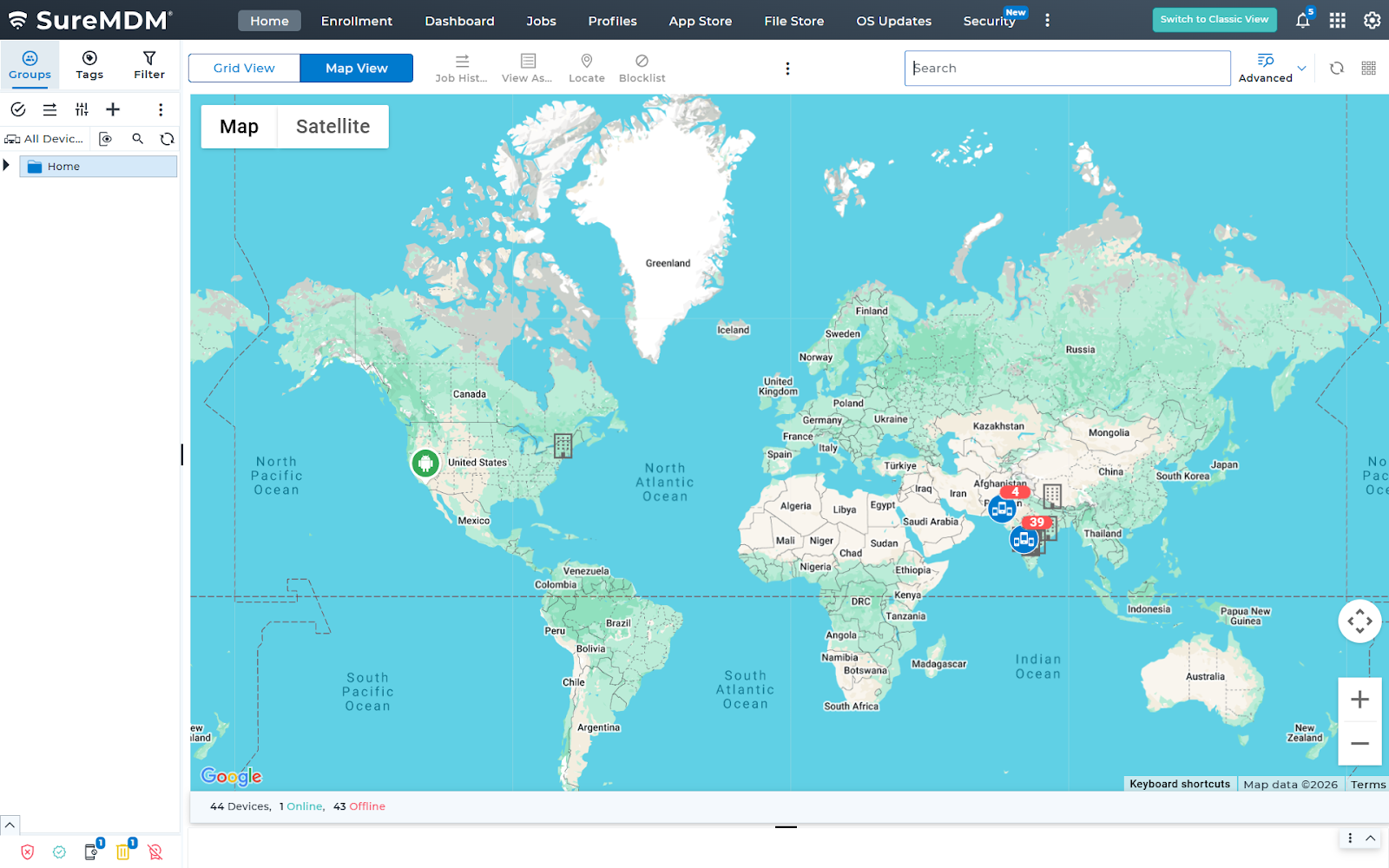
Task: Zoom in using the map plus control
Action: tap(1359, 699)
